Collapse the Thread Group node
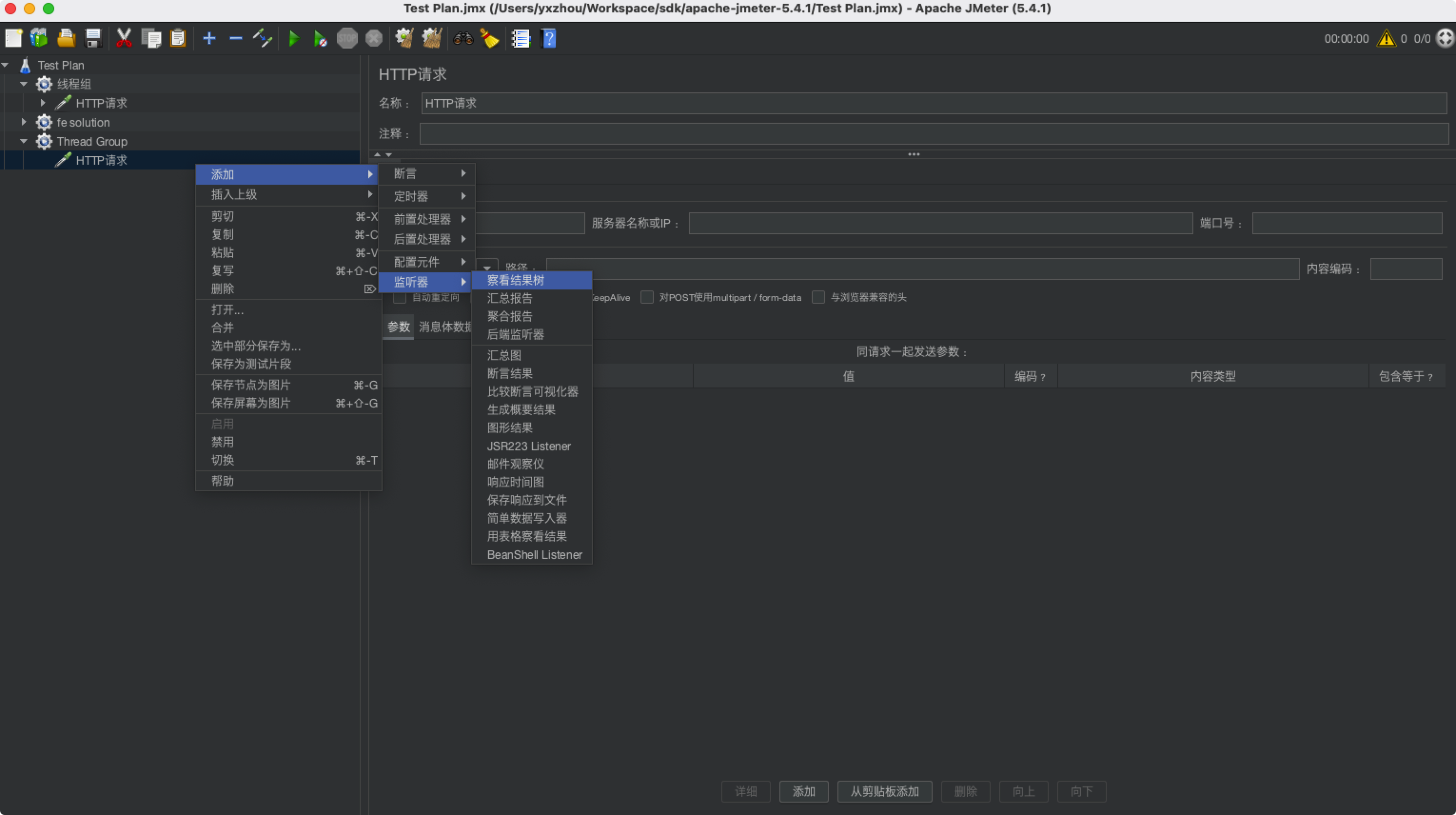This screenshot has width=1456, height=815. 24,141
